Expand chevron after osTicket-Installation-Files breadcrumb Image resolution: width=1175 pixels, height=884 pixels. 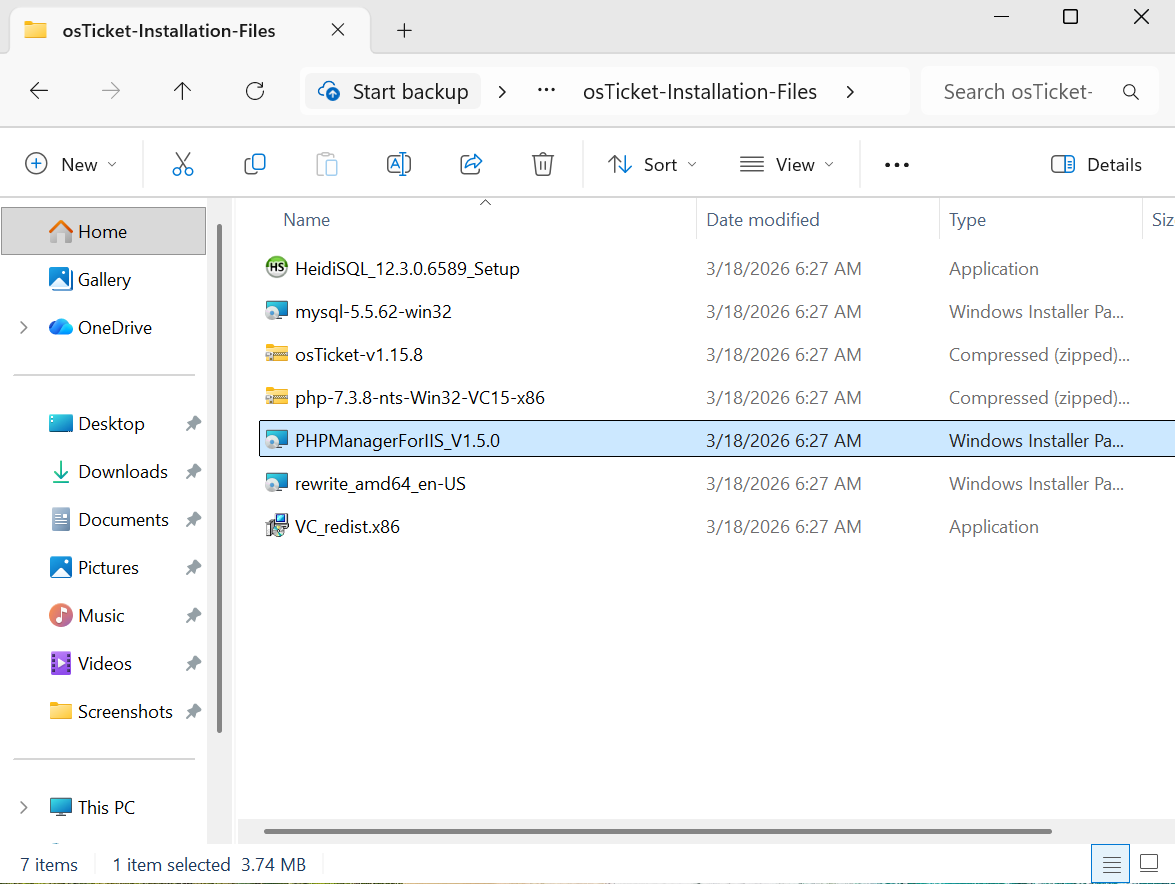(850, 91)
